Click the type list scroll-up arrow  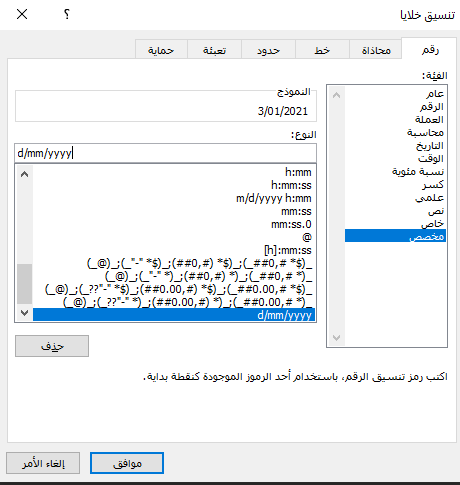[24, 174]
